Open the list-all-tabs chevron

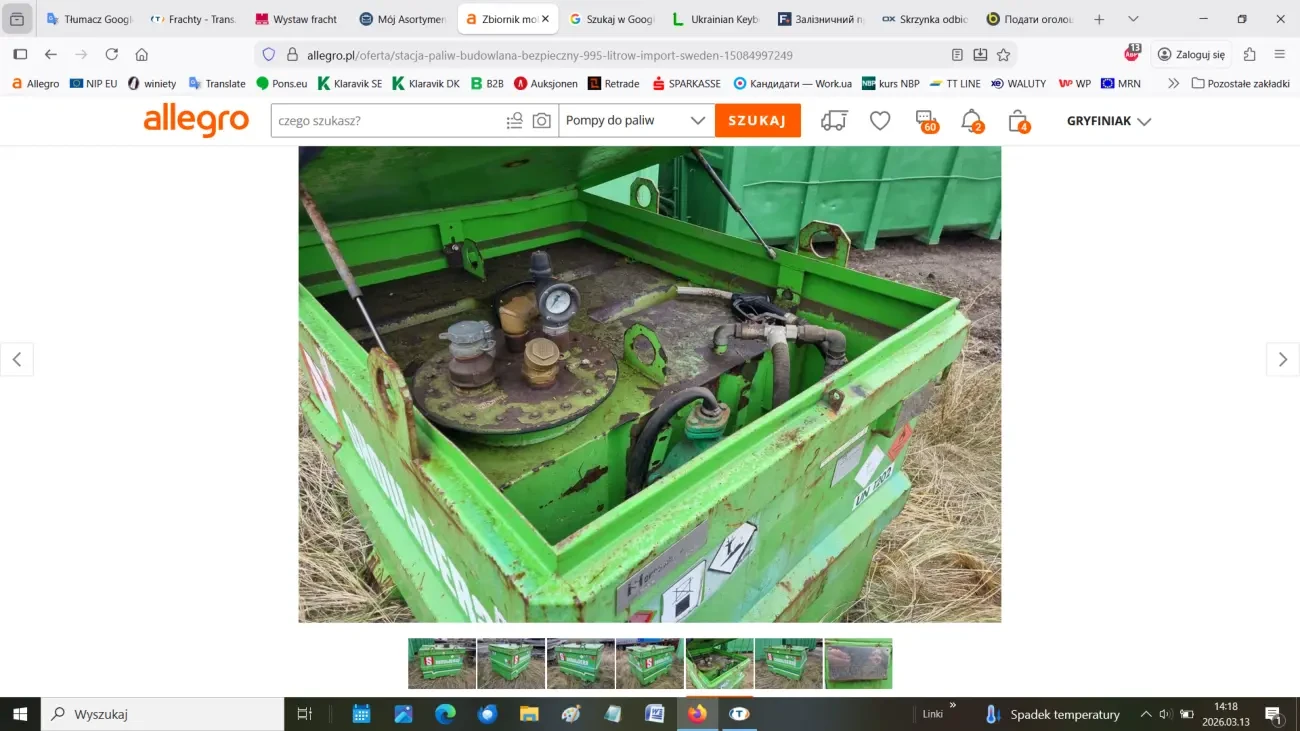coord(1133,18)
